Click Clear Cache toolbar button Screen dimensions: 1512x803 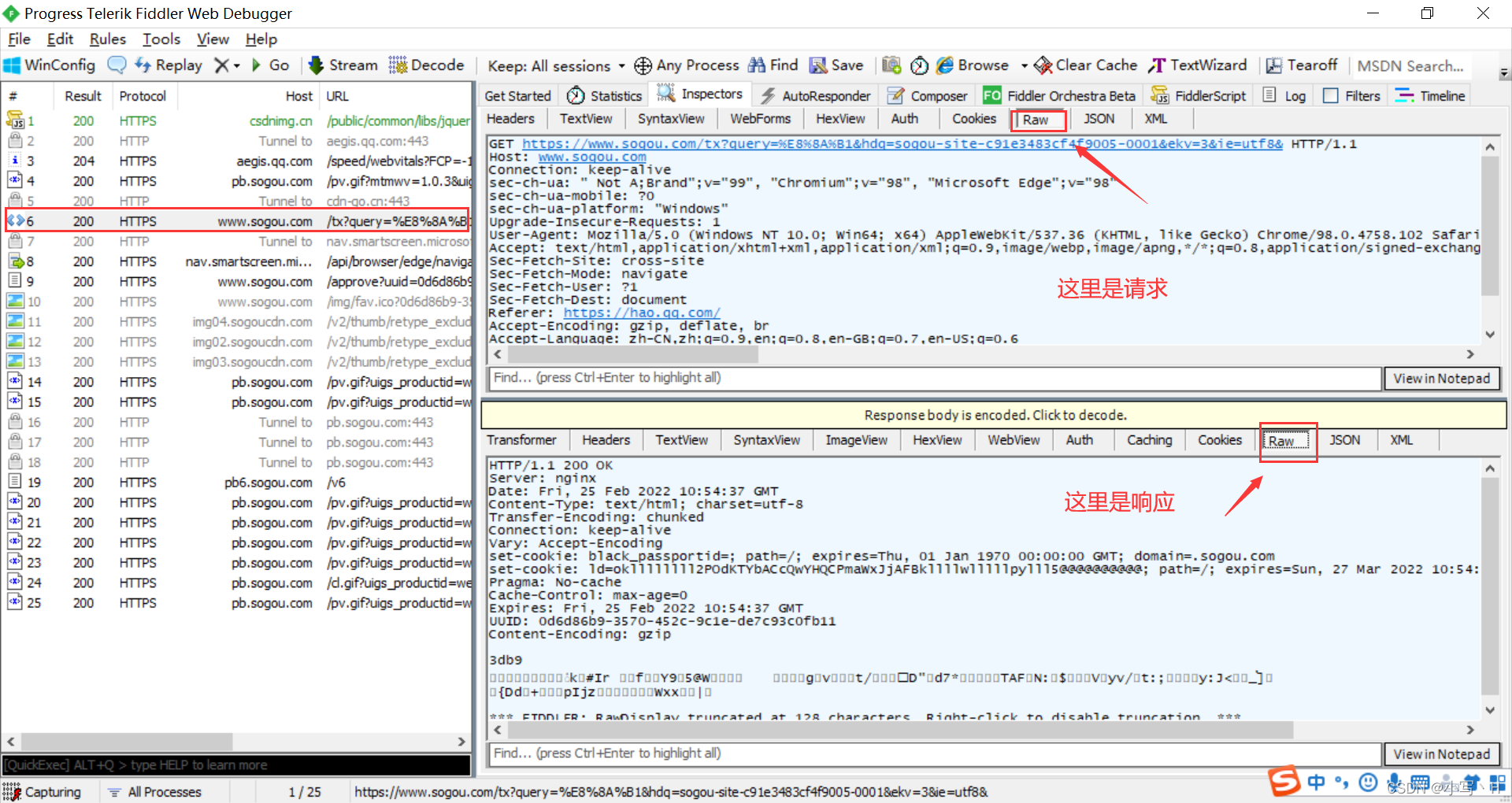pos(1085,65)
